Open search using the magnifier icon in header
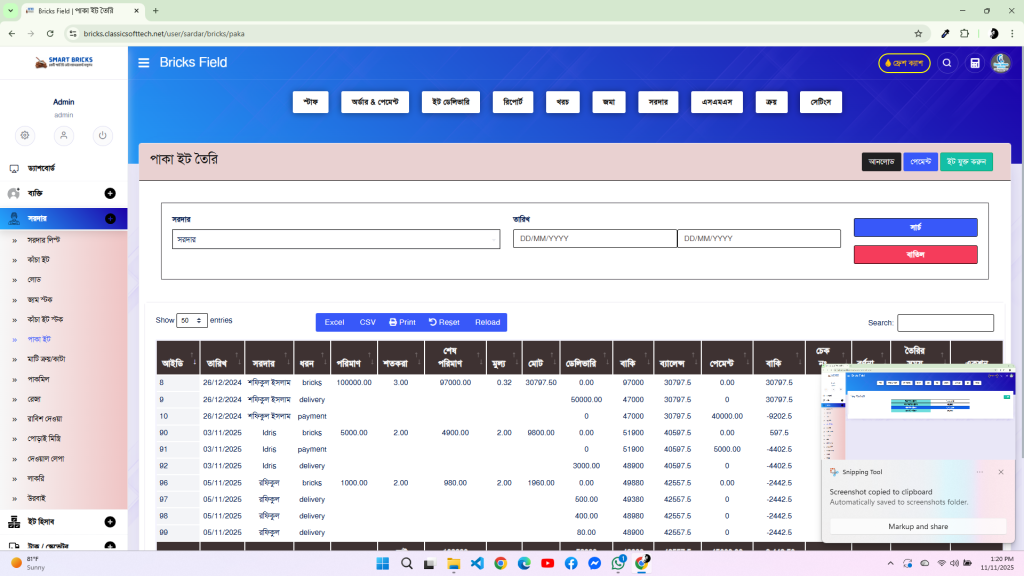This screenshot has height=576, width=1024. click(947, 62)
